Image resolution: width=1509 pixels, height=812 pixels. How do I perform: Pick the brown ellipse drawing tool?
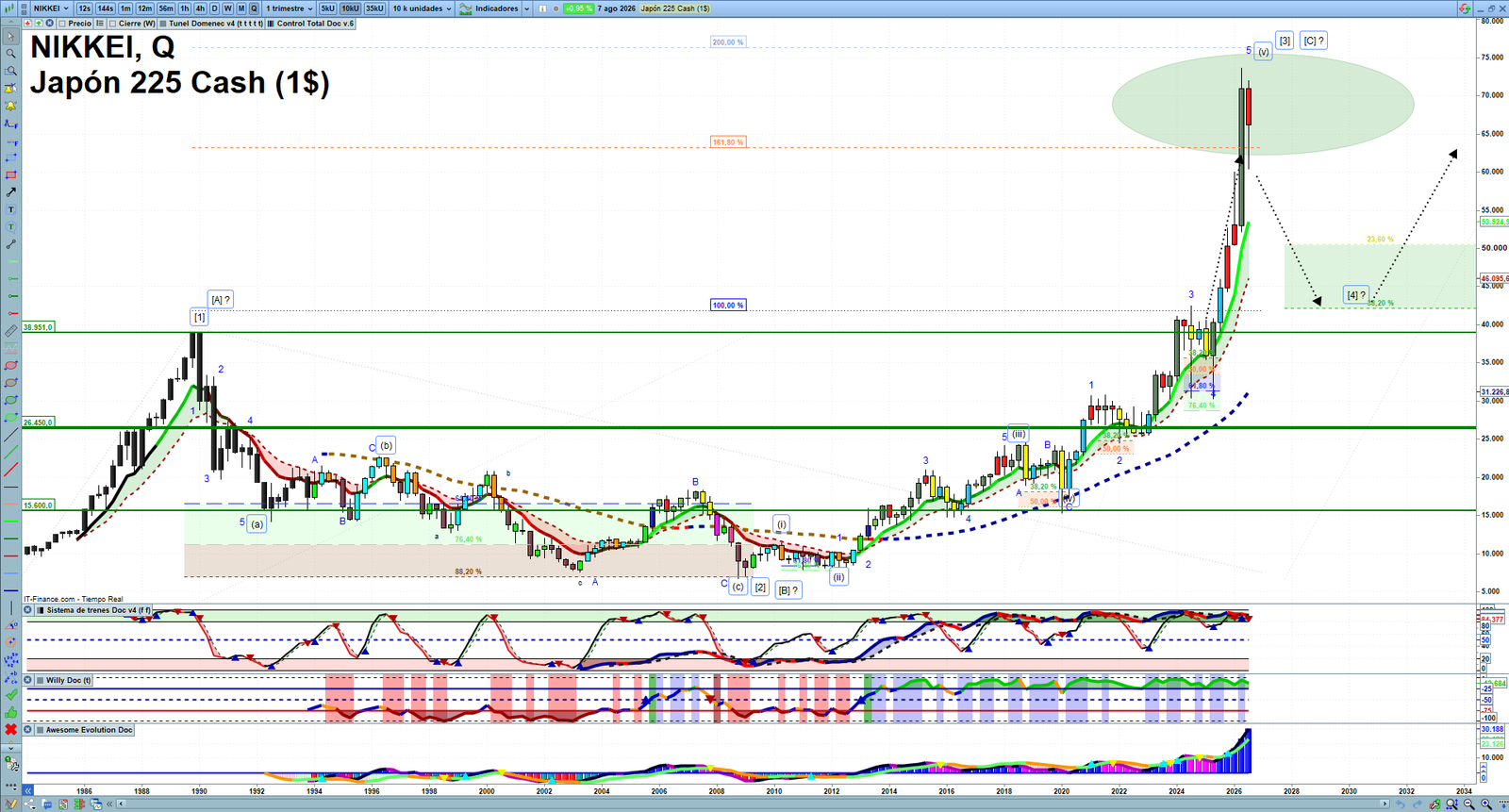click(x=10, y=382)
